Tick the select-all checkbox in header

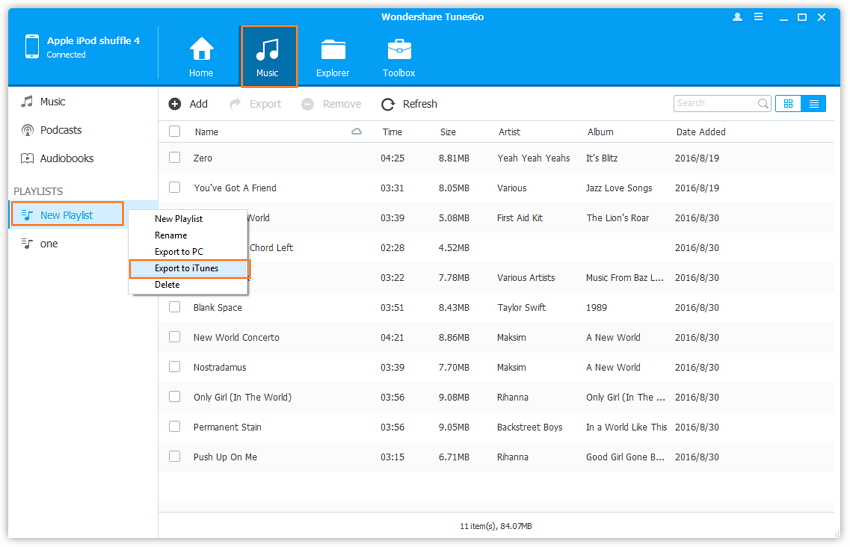coord(175,132)
